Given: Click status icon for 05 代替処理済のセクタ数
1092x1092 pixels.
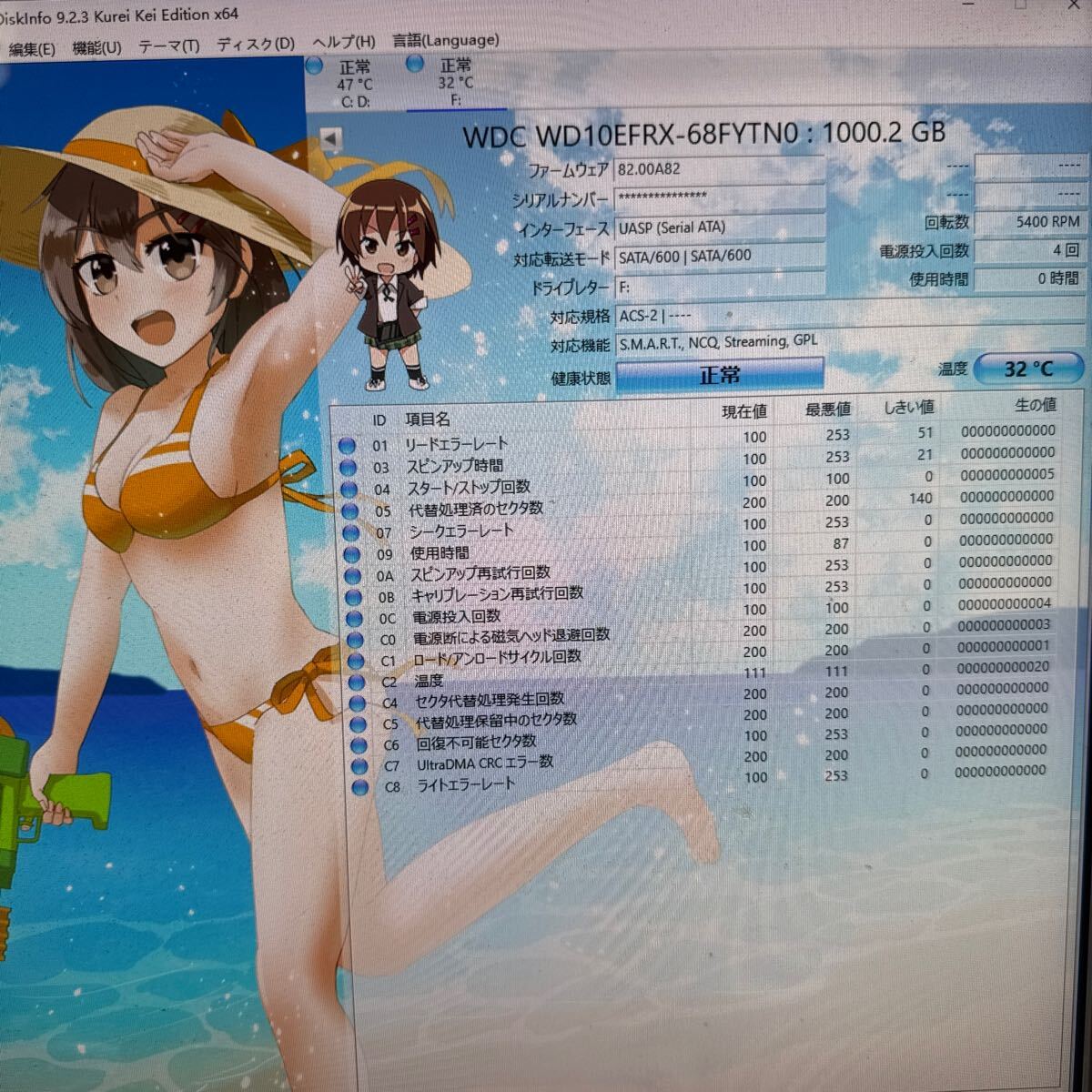Looking at the screenshot, I should click(x=349, y=511).
